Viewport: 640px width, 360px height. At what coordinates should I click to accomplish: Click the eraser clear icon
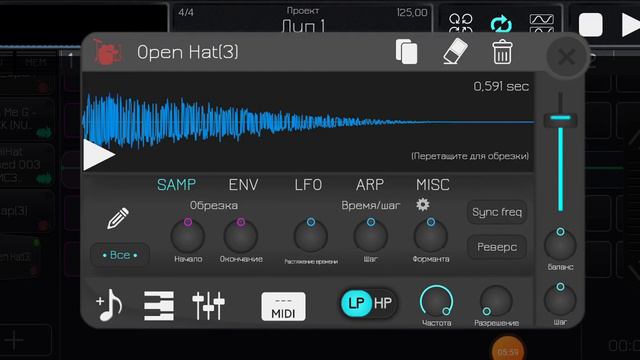pos(456,51)
